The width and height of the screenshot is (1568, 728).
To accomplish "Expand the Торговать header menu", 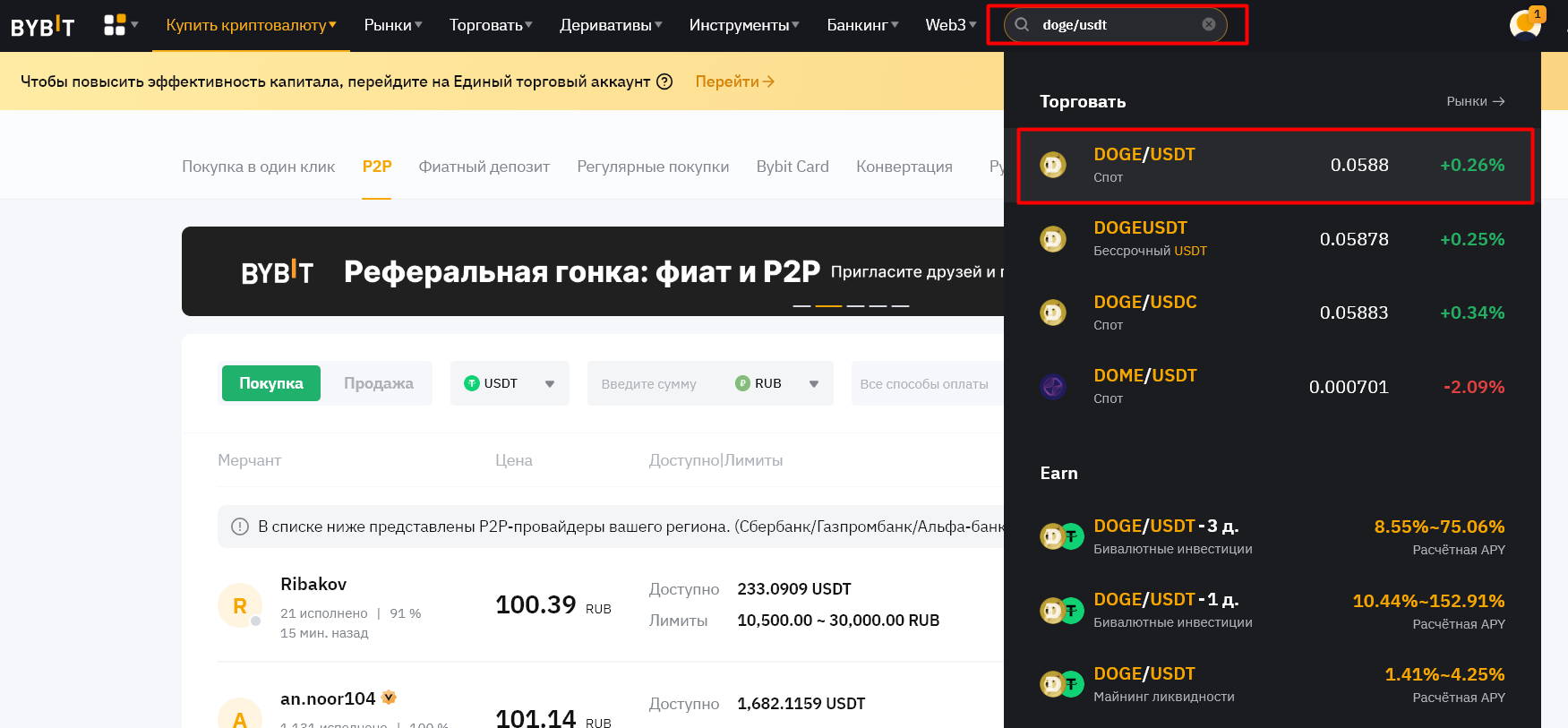I will tap(491, 25).
